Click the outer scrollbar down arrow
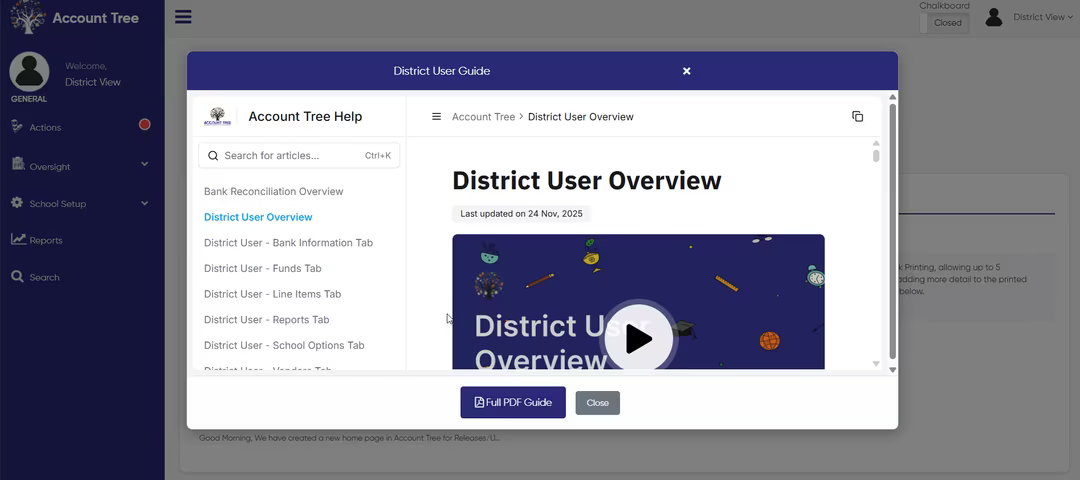The image size is (1080, 480). coord(893,370)
